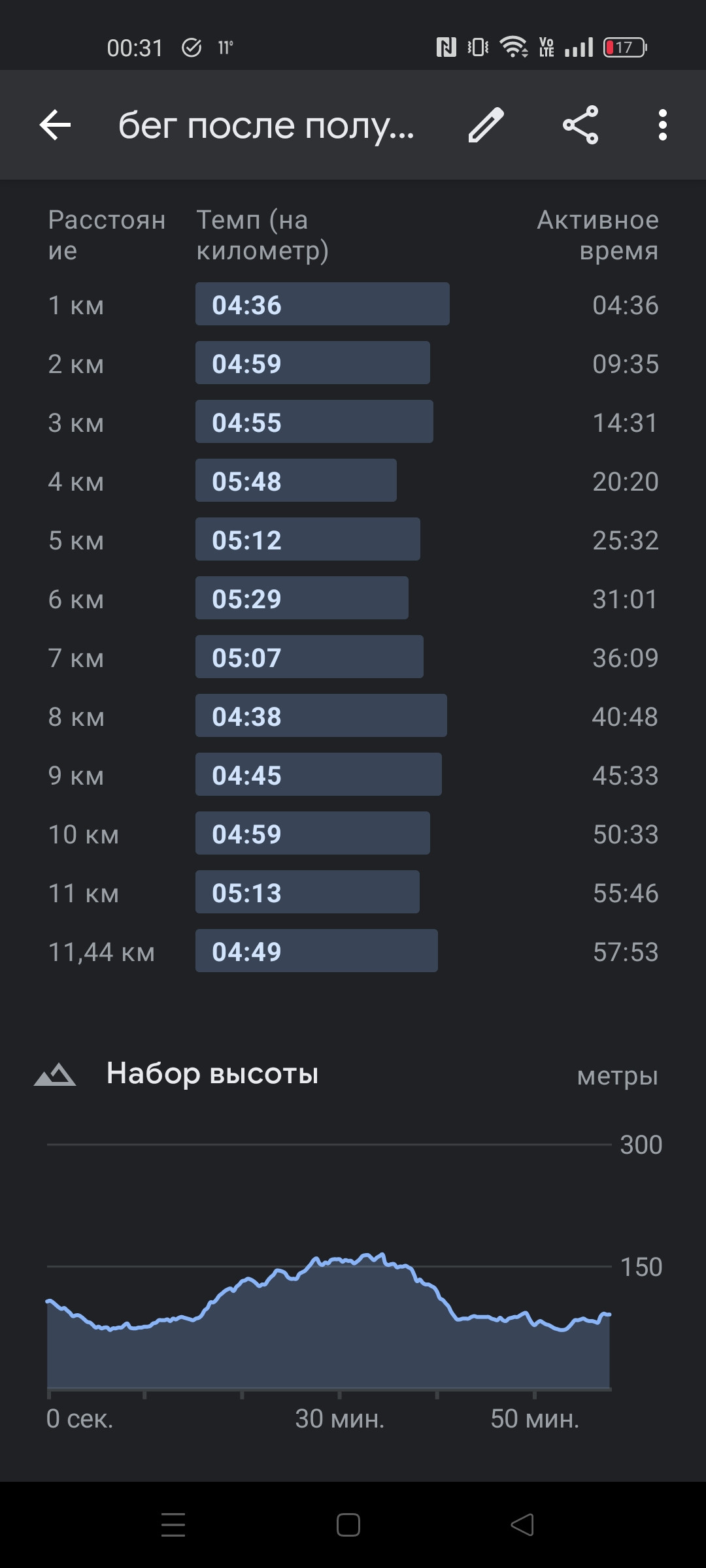706x1568 pixels.
Task: Tap the Темп (на километр) column header
Action: (x=263, y=235)
